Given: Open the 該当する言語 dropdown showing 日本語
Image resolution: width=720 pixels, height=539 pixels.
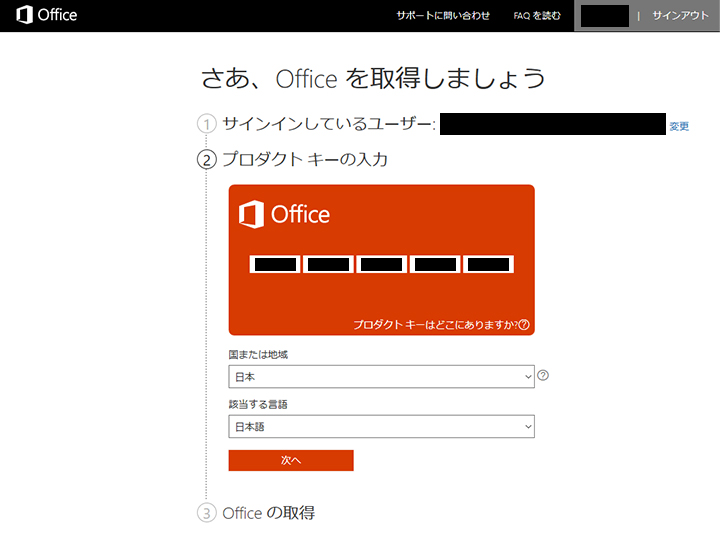Looking at the screenshot, I should click(x=382, y=427).
